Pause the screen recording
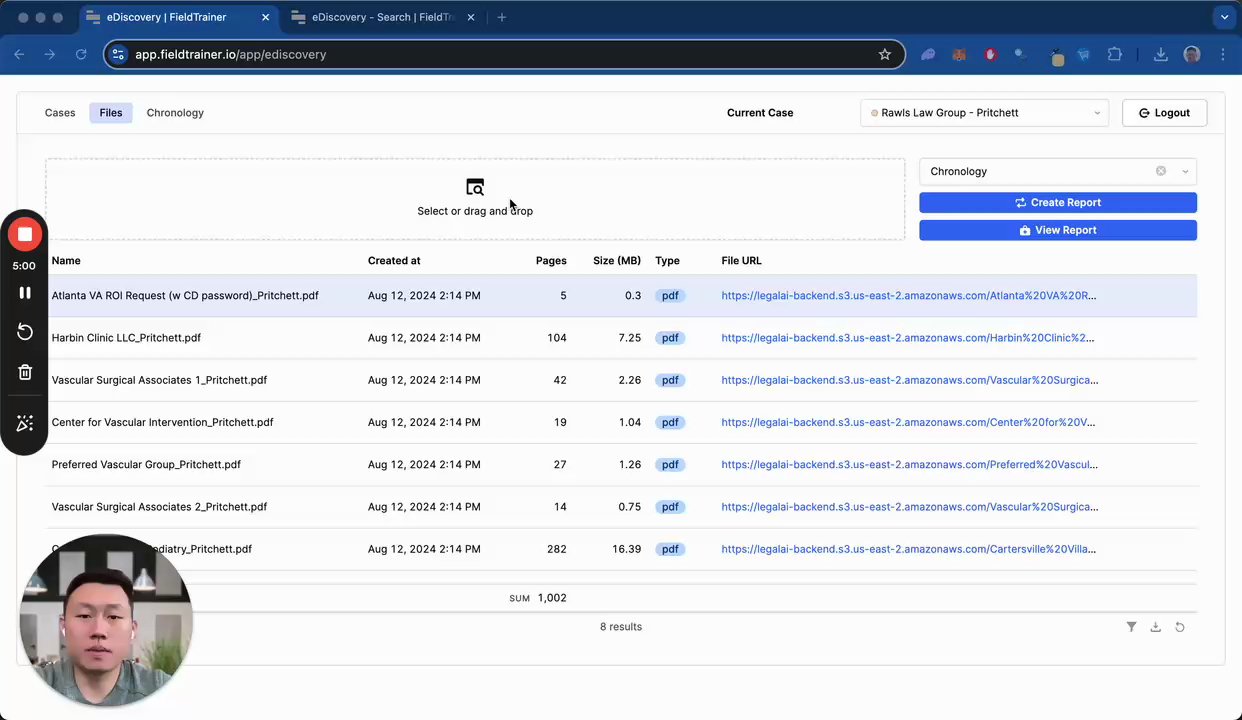 coord(25,293)
